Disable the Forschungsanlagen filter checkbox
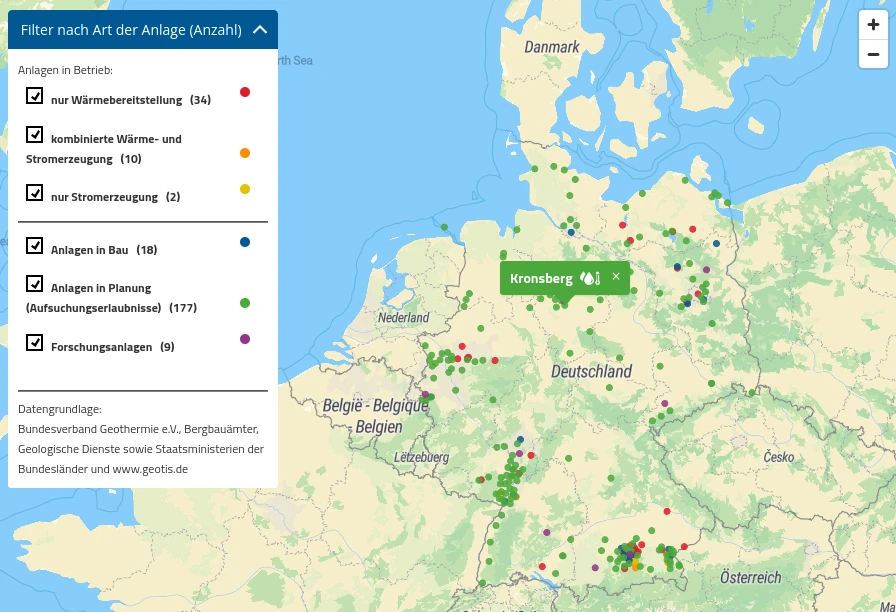 pos(35,342)
